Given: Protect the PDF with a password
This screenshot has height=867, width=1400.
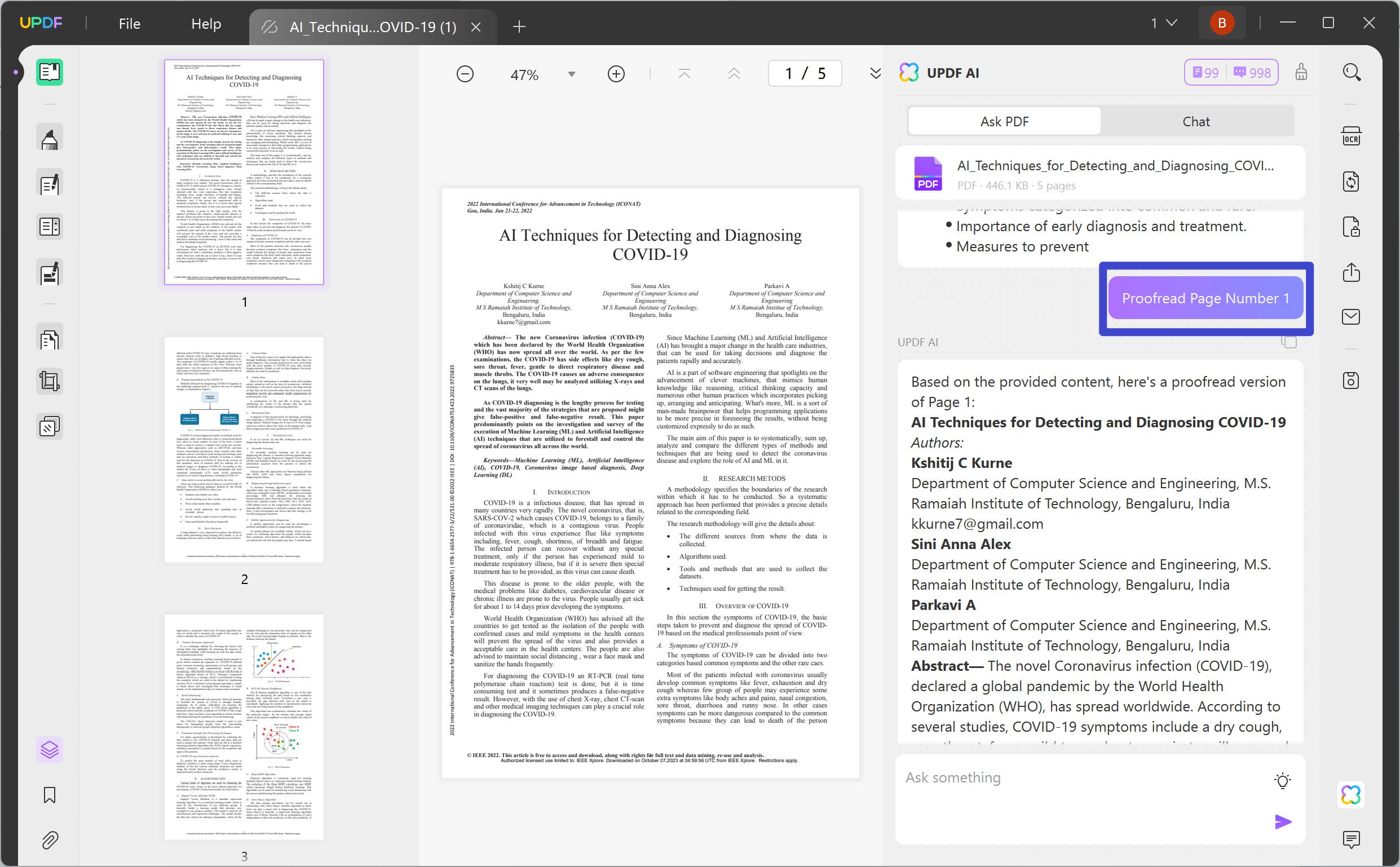Looking at the screenshot, I should tap(1352, 227).
